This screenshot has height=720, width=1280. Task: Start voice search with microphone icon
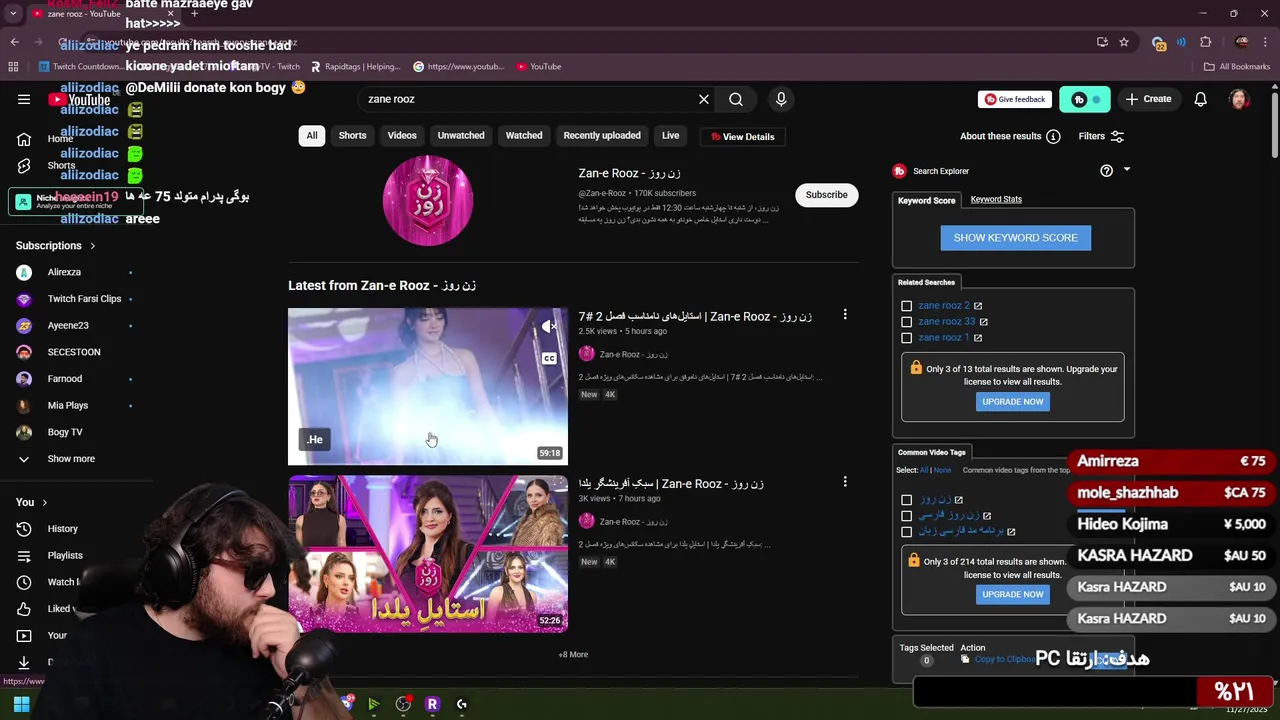(781, 99)
